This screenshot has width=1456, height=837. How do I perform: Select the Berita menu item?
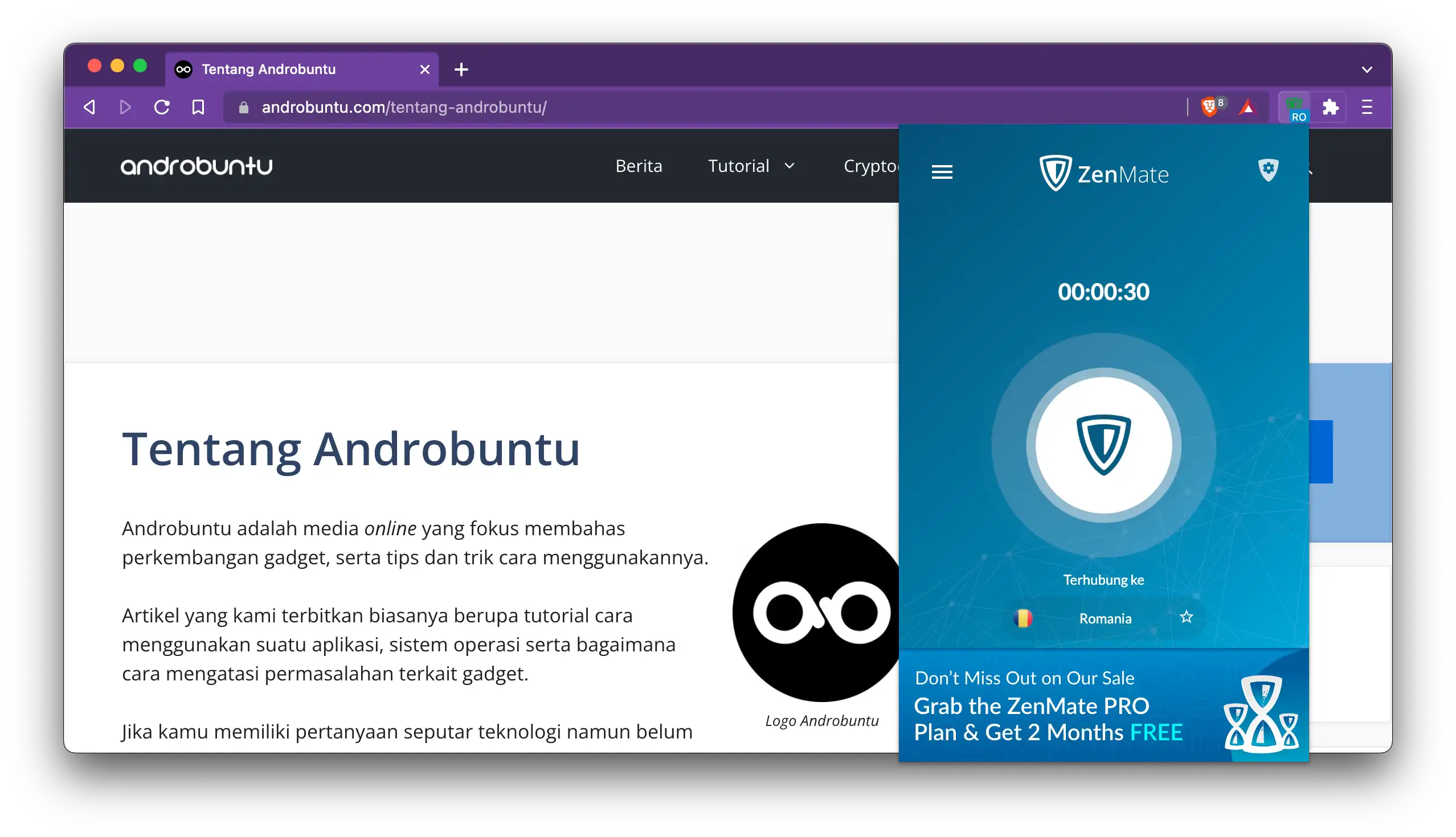click(x=639, y=166)
